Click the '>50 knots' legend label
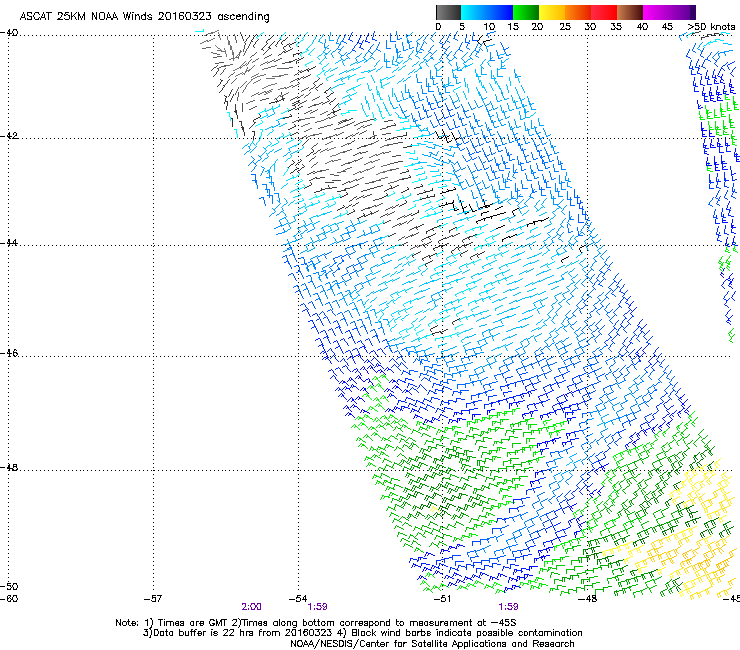740x650 pixels. click(x=712, y=27)
